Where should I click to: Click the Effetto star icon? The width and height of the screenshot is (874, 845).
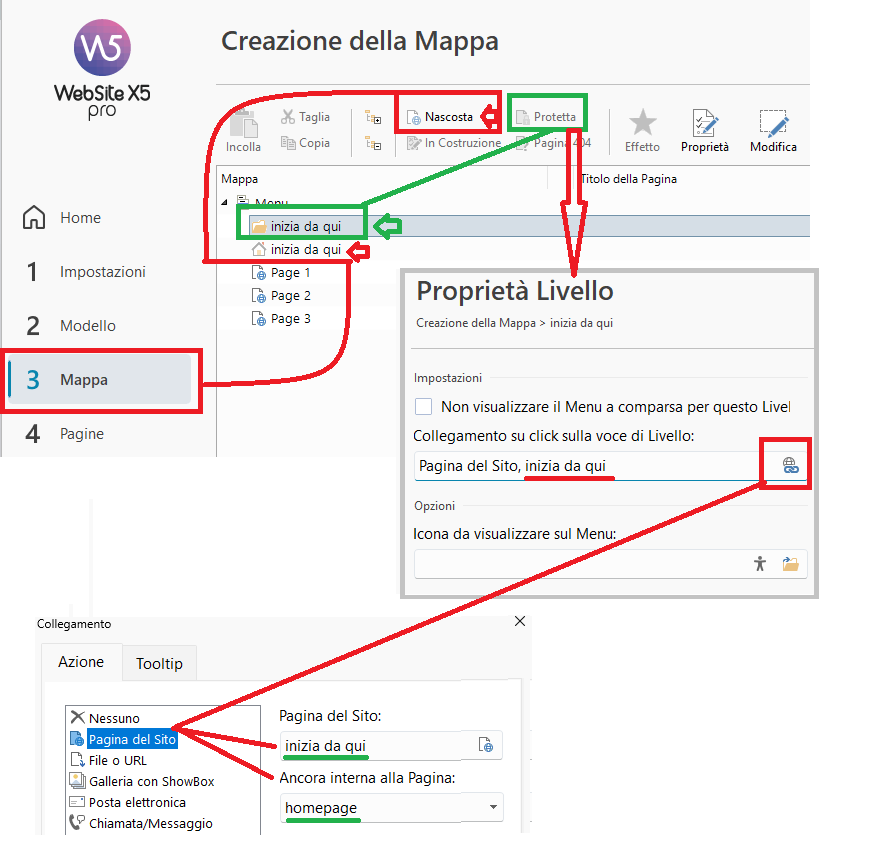tap(642, 124)
